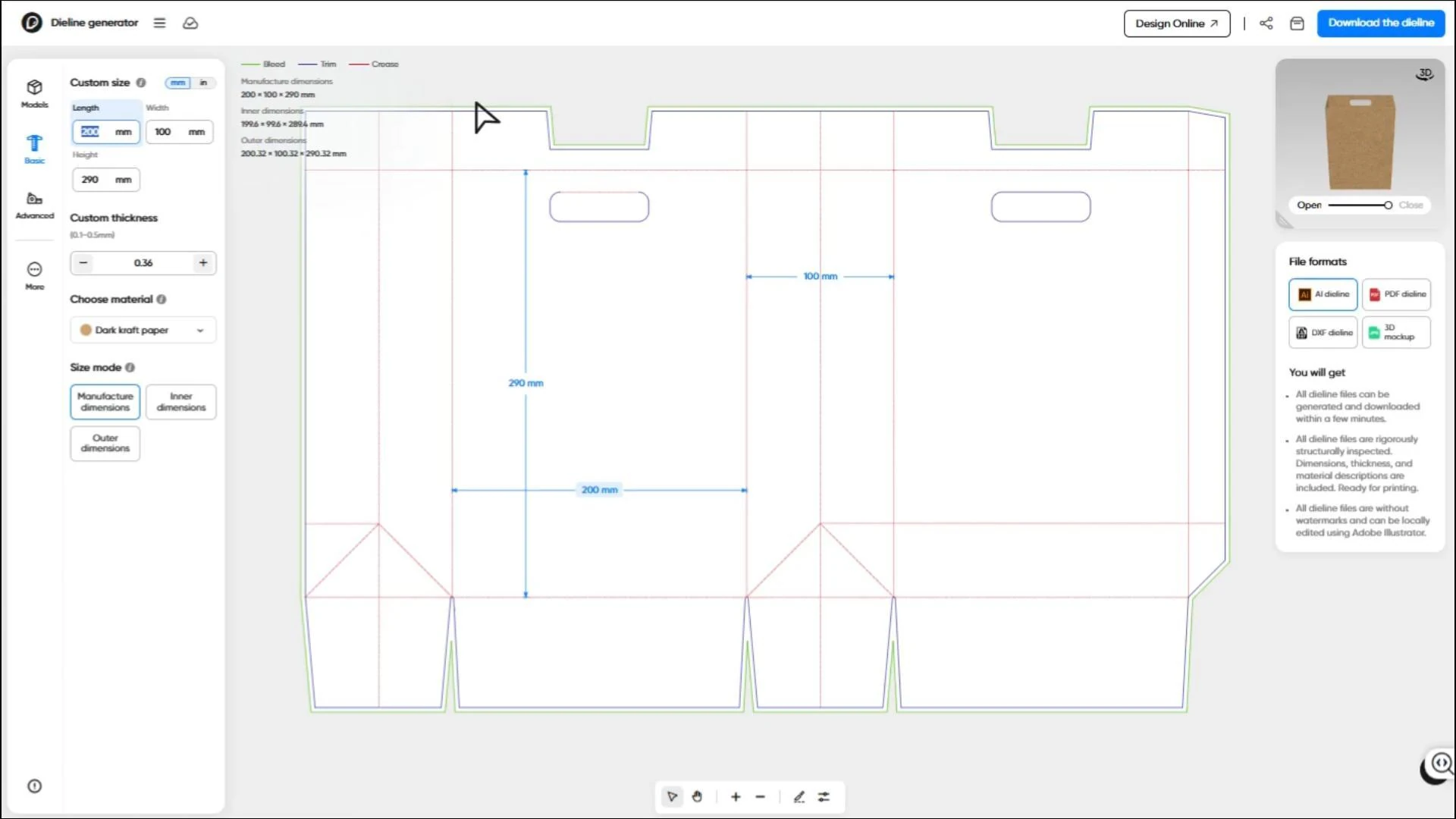Viewport: 1456px width, 819px height.
Task: Open the Design Online link
Action: click(1176, 24)
